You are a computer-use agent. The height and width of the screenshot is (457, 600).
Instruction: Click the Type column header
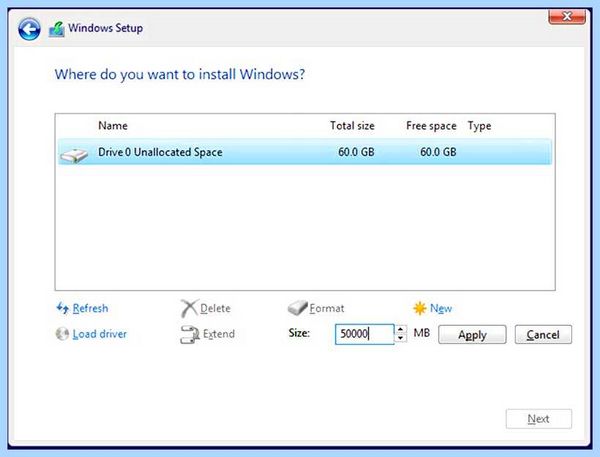click(479, 126)
